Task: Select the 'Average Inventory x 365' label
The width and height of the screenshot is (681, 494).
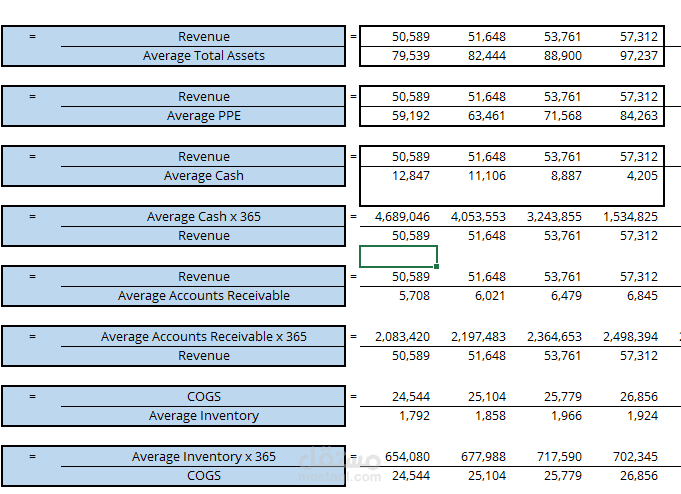Action: (204, 456)
